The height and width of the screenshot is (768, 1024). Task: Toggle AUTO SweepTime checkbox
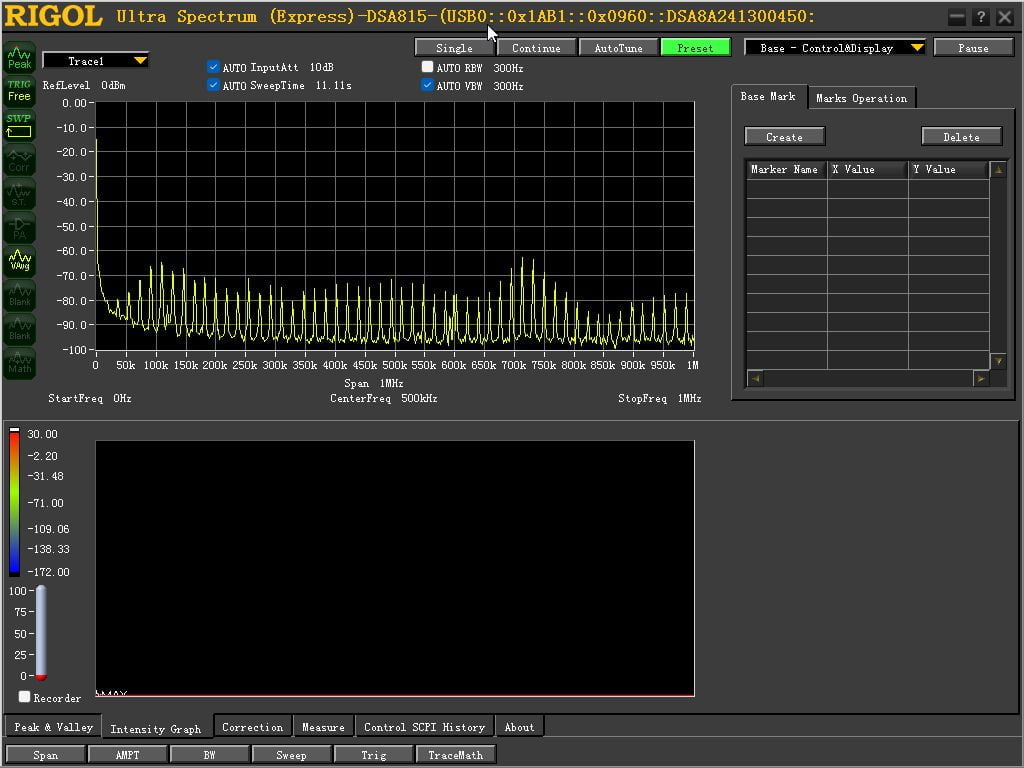[x=213, y=85]
